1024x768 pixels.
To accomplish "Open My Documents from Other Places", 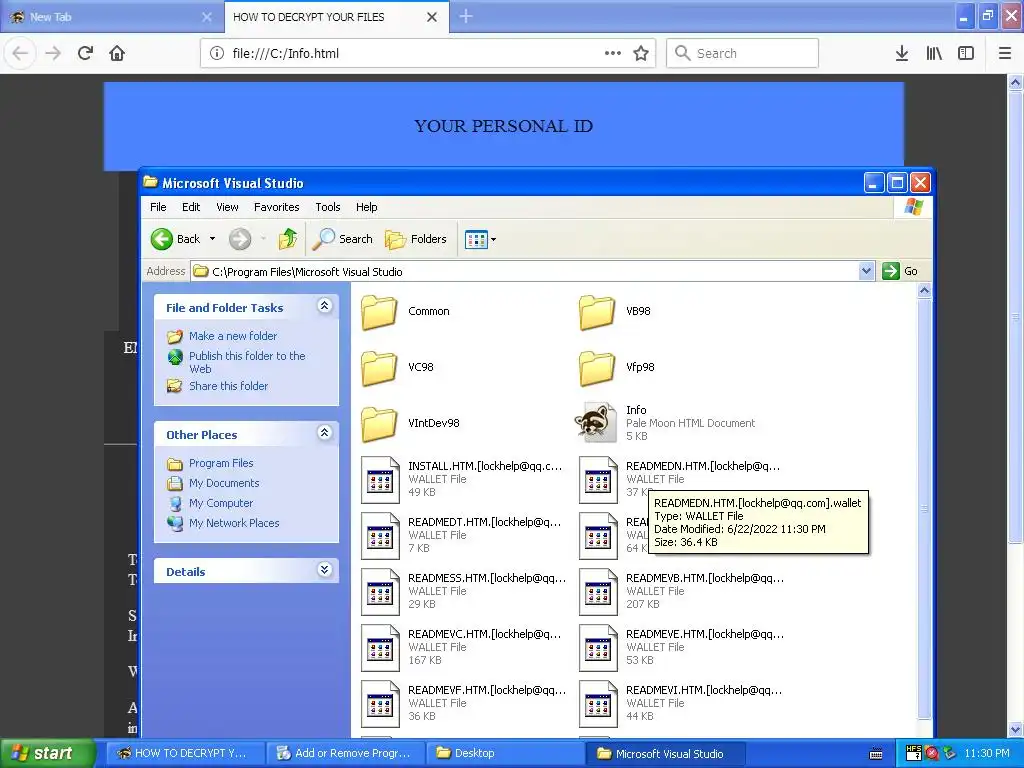I will pos(223,483).
